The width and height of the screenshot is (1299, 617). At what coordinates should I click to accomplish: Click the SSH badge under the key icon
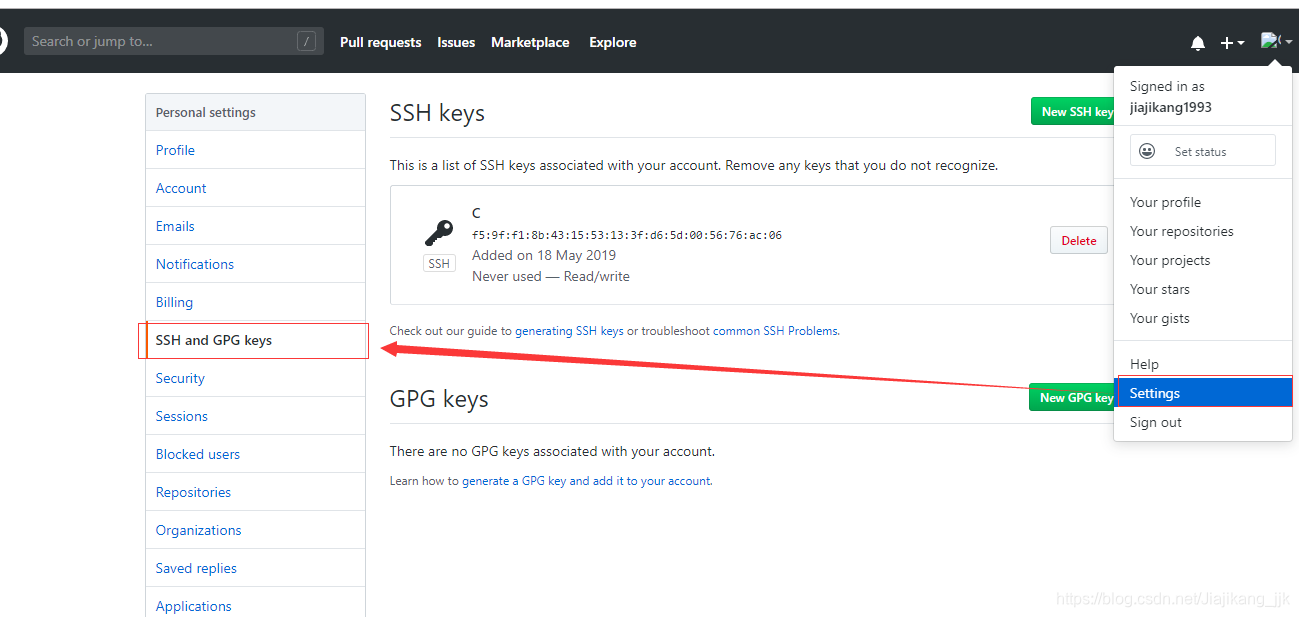pyautogui.click(x=439, y=264)
